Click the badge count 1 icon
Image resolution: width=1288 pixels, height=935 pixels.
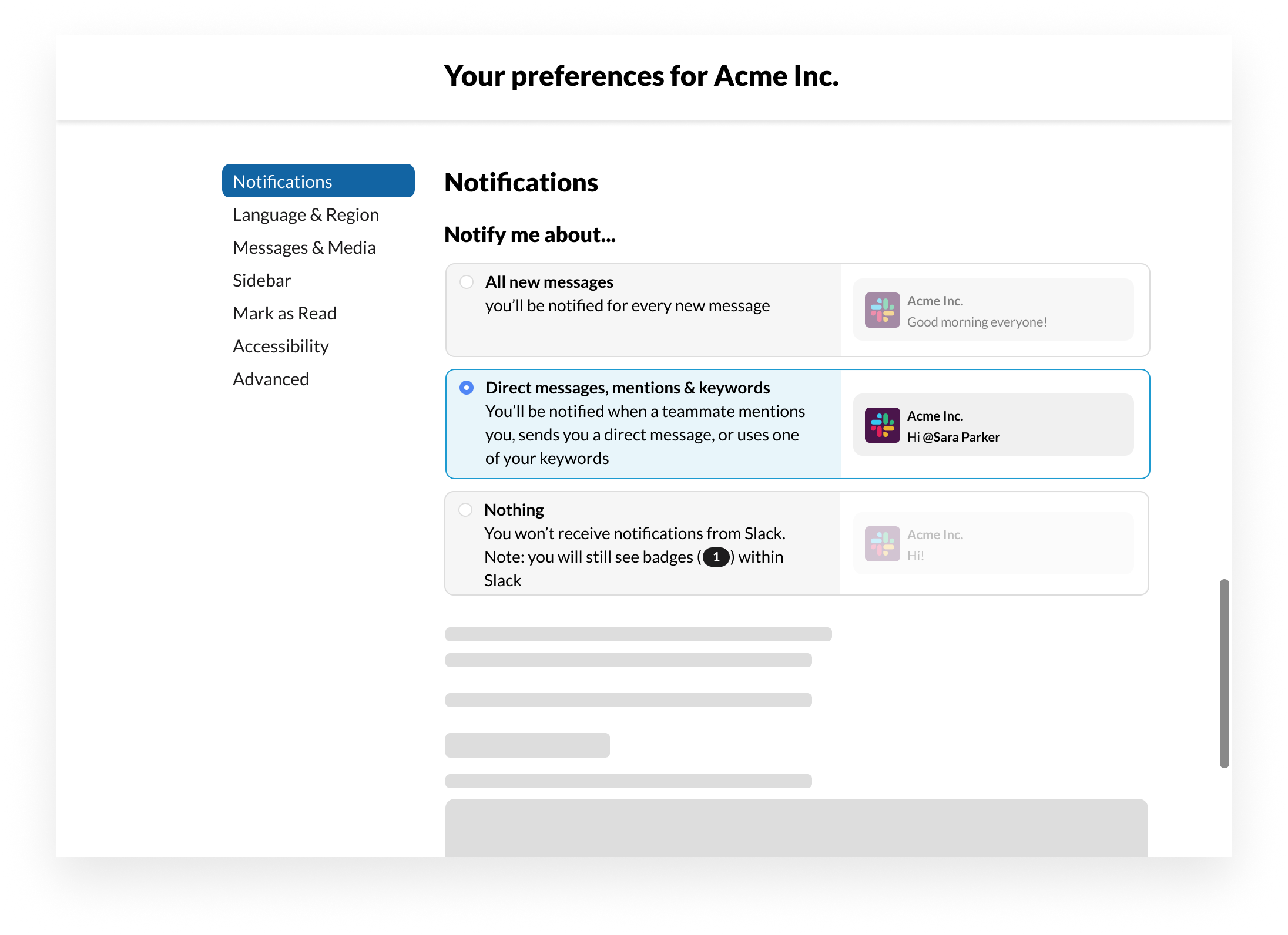[x=716, y=557]
